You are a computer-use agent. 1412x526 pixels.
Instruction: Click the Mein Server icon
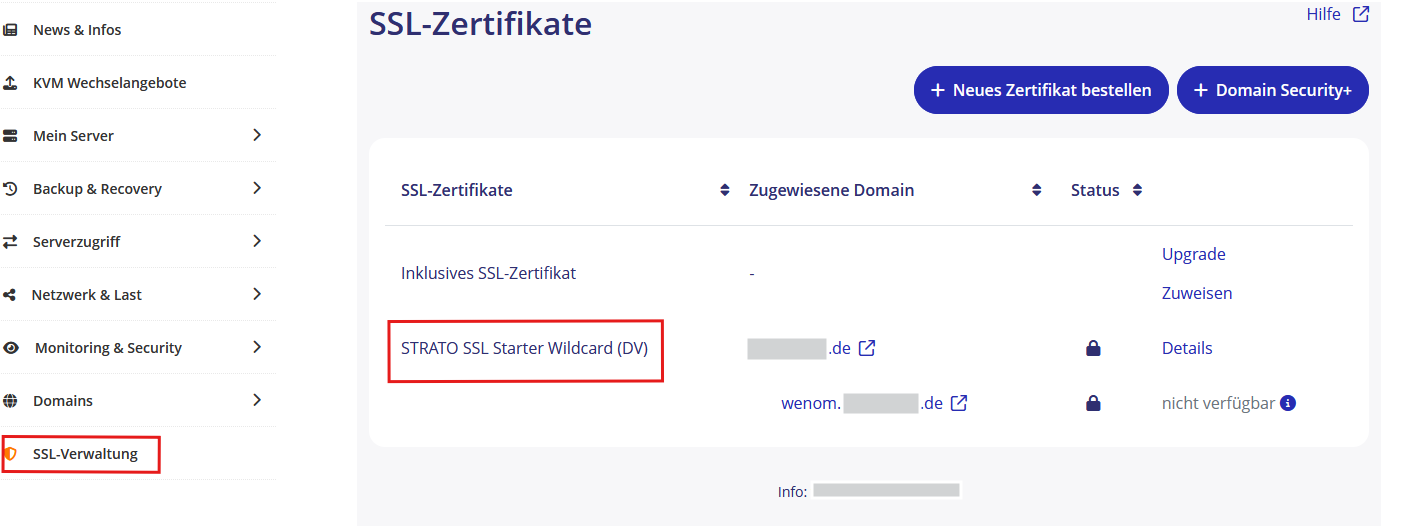pyautogui.click(x=10, y=136)
